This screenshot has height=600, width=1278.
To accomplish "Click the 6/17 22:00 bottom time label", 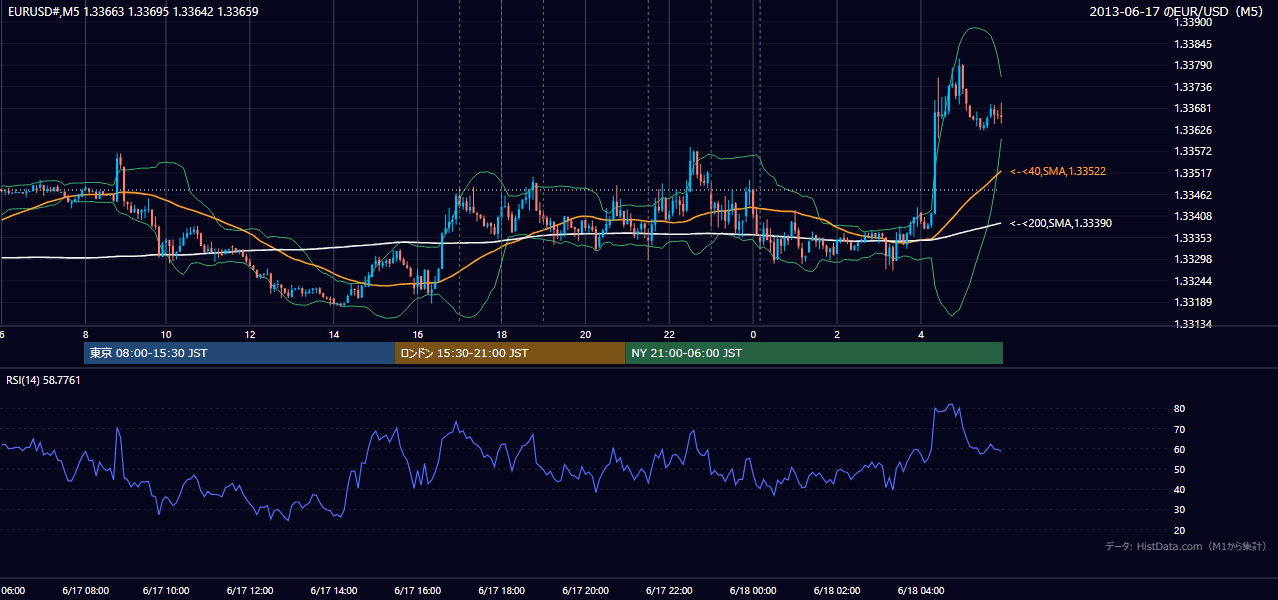I will click(671, 591).
